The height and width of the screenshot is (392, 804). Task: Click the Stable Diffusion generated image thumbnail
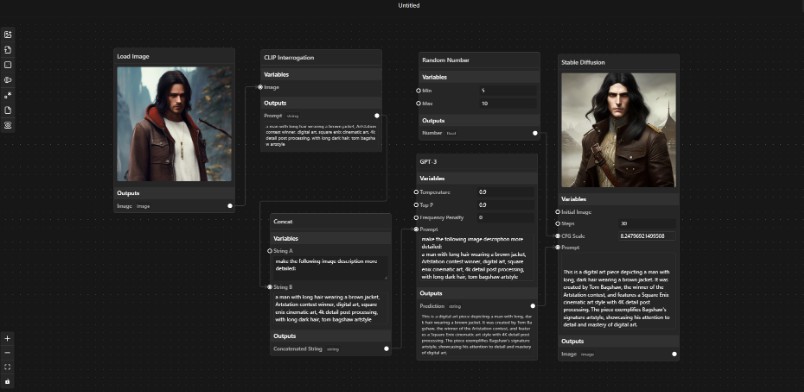pyautogui.click(x=618, y=130)
